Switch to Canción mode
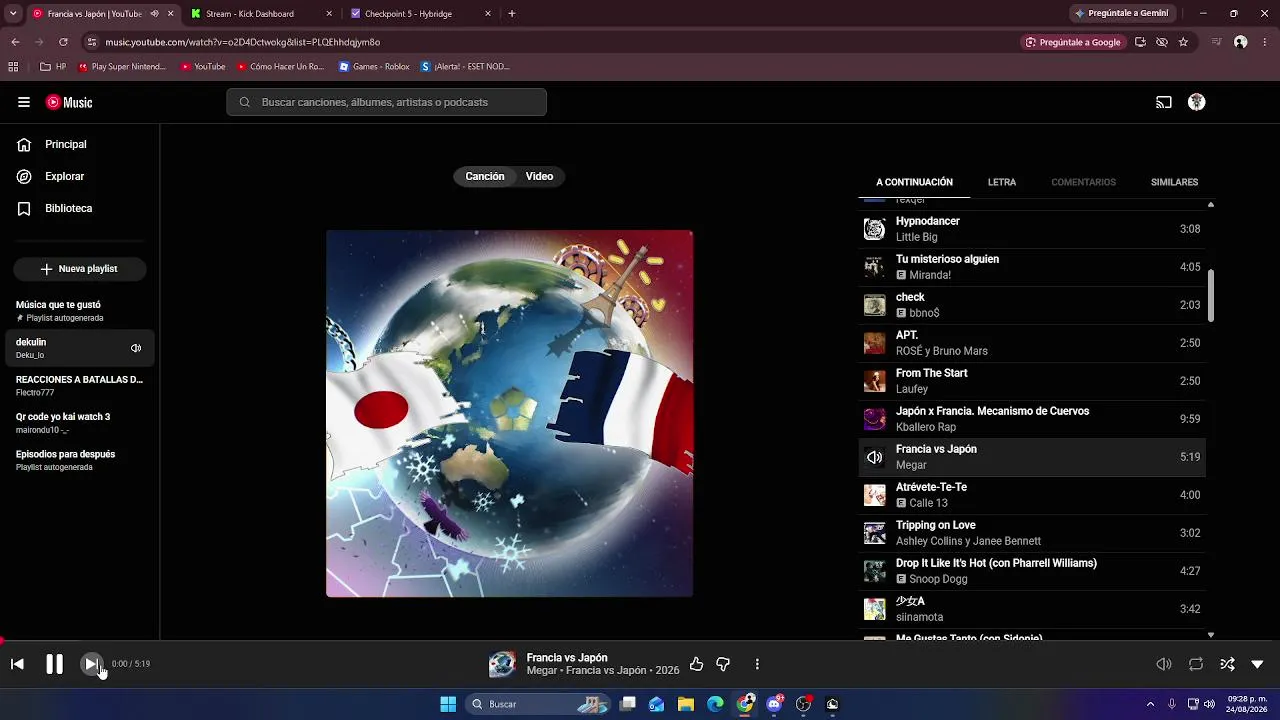1280x720 pixels. pyautogui.click(x=485, y=176)
